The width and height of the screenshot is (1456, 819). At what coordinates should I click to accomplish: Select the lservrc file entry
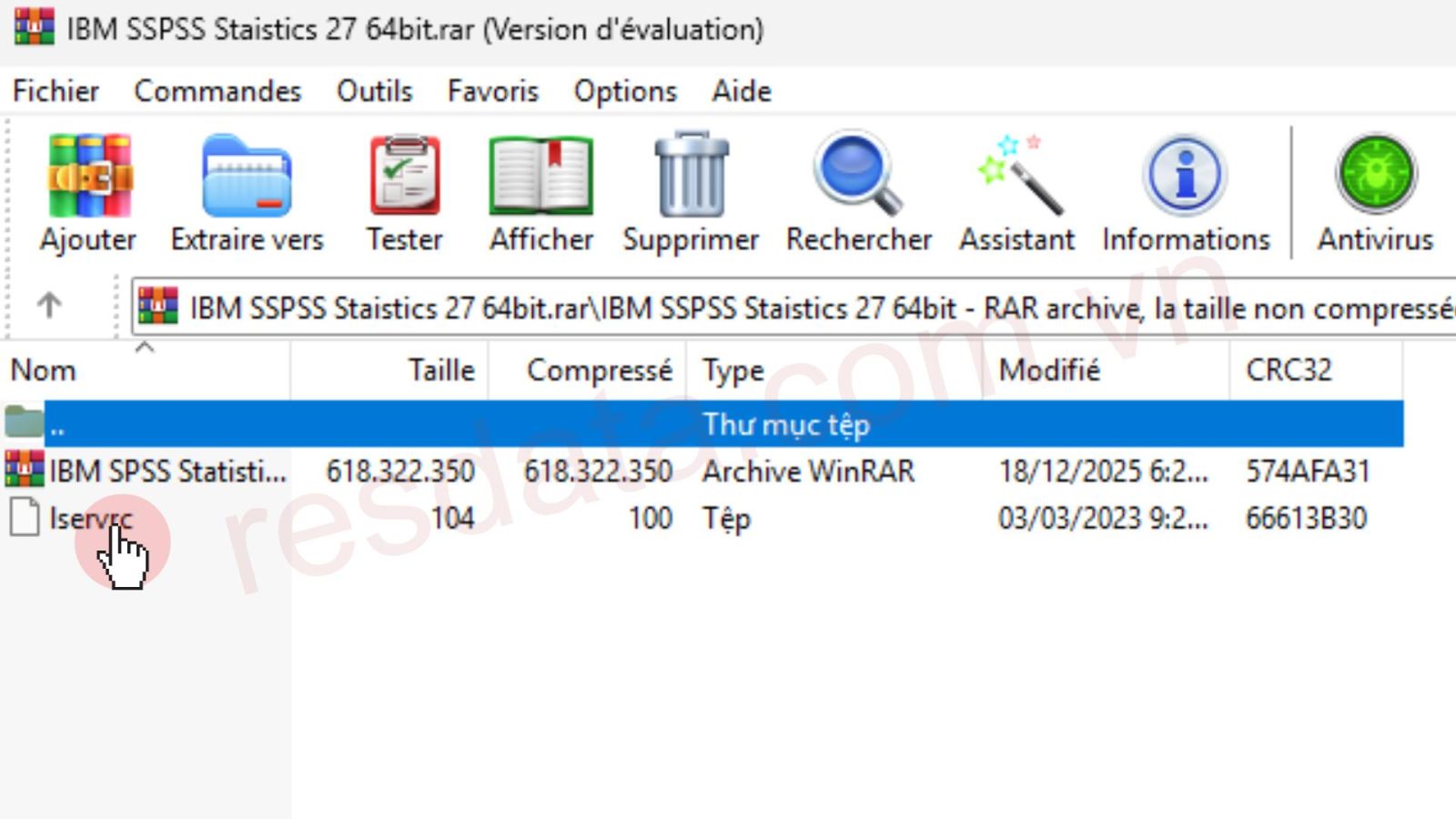click(x=90, y=518)
